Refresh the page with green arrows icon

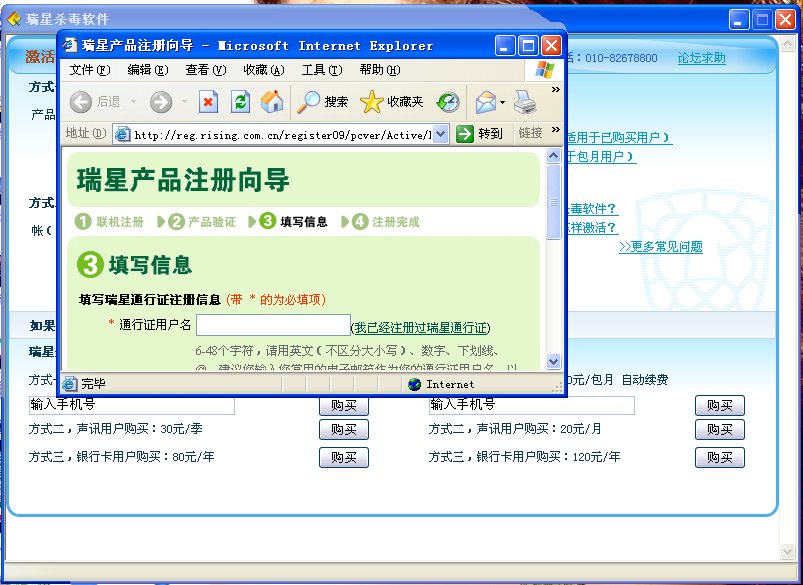(x=240, y=102)
